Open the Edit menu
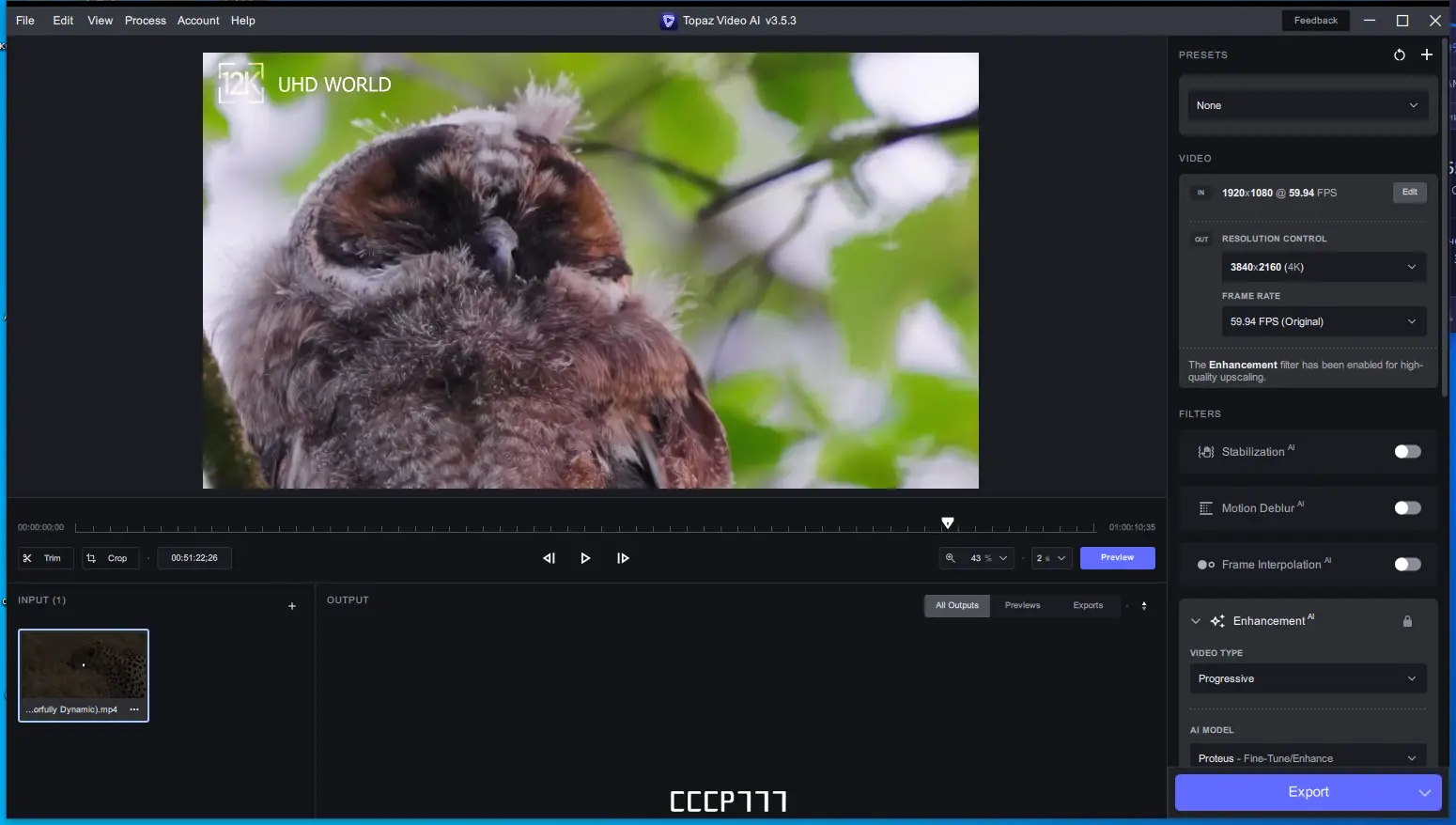This screenshot has height=825, width=1456. [63, 21]
